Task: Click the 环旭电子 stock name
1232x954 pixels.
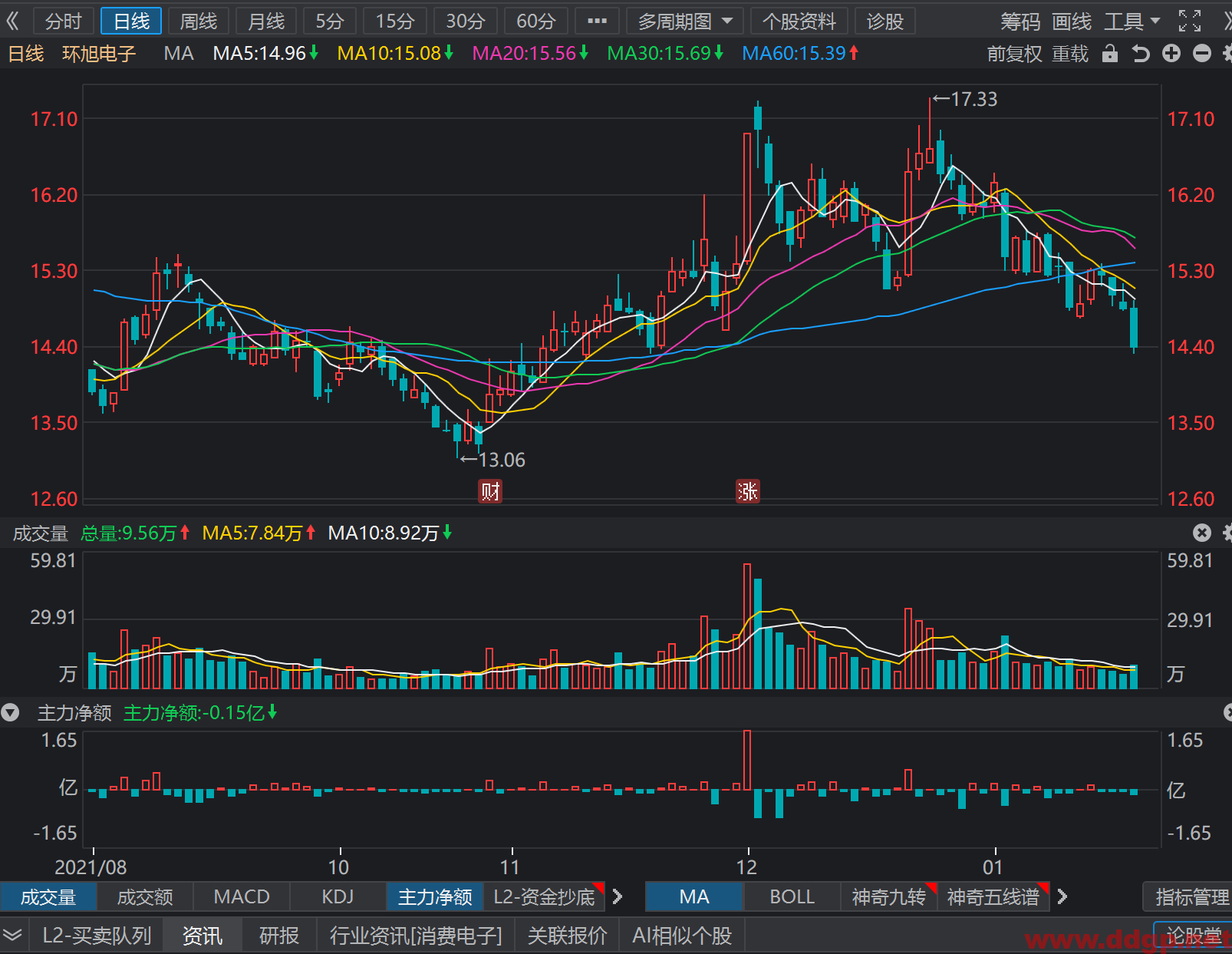Action: pos(99,54)
